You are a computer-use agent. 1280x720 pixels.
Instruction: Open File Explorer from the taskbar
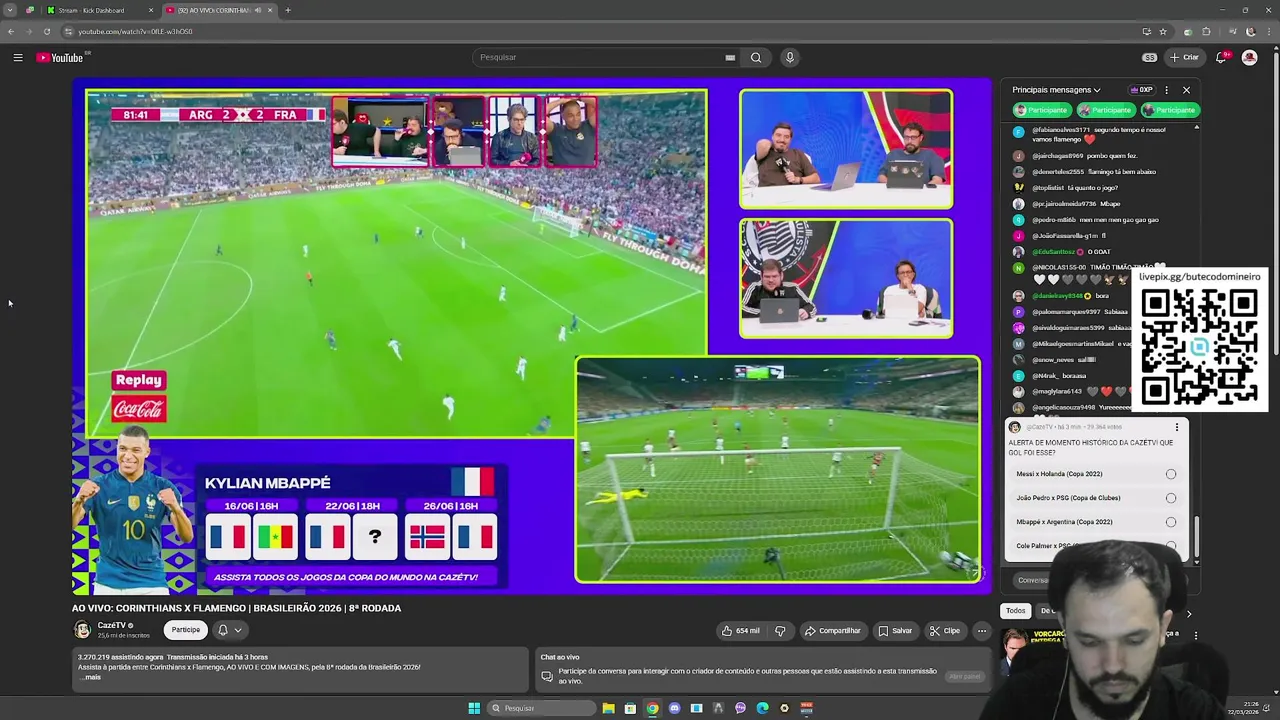(608, 708)
